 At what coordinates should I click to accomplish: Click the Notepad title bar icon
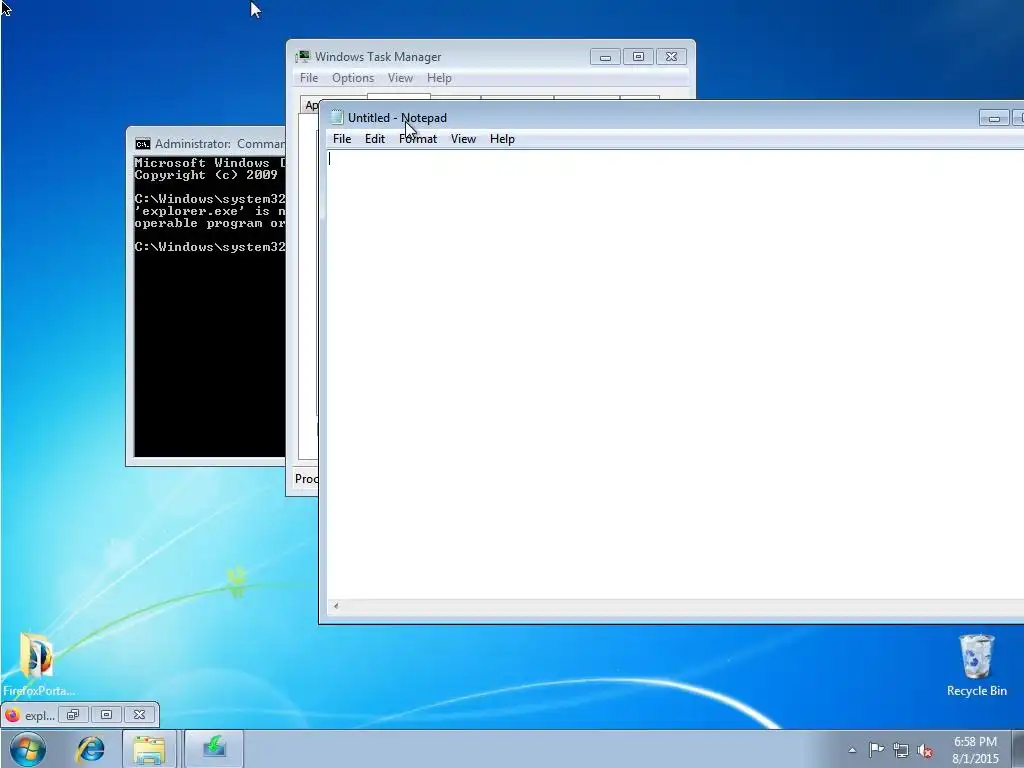[336, 118]
